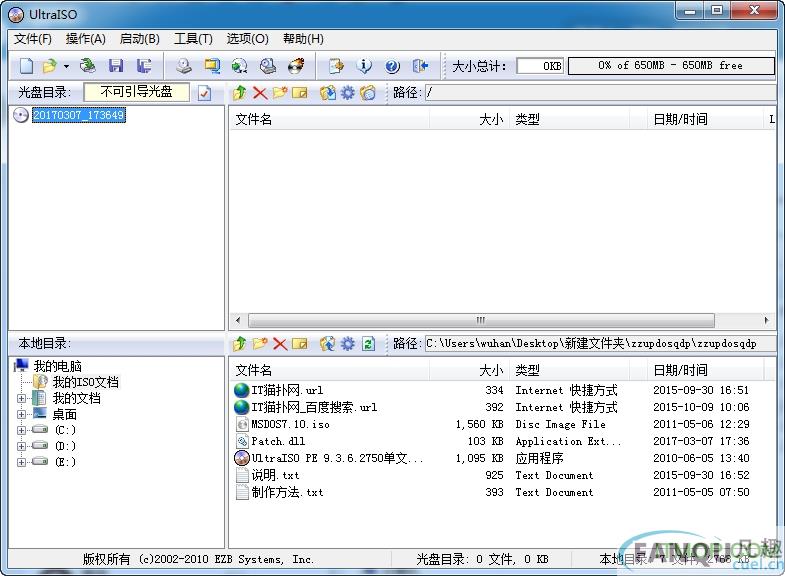Click the disc path field showing /
Image resolution: width=785 pixels, height=576 pixels.
[600, 93]
